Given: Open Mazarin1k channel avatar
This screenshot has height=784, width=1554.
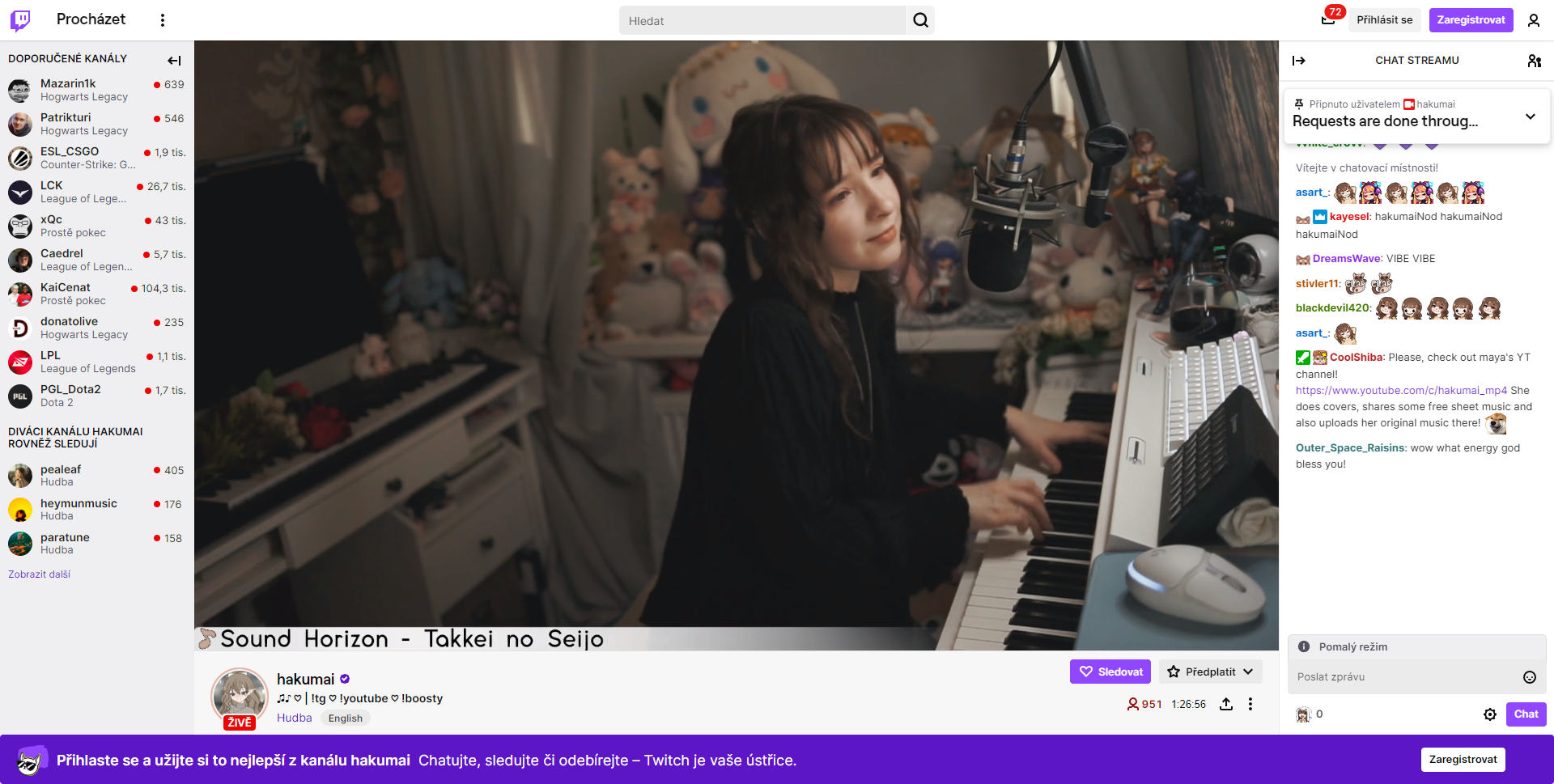Looking at the screenshot, I should click(20, 90).
